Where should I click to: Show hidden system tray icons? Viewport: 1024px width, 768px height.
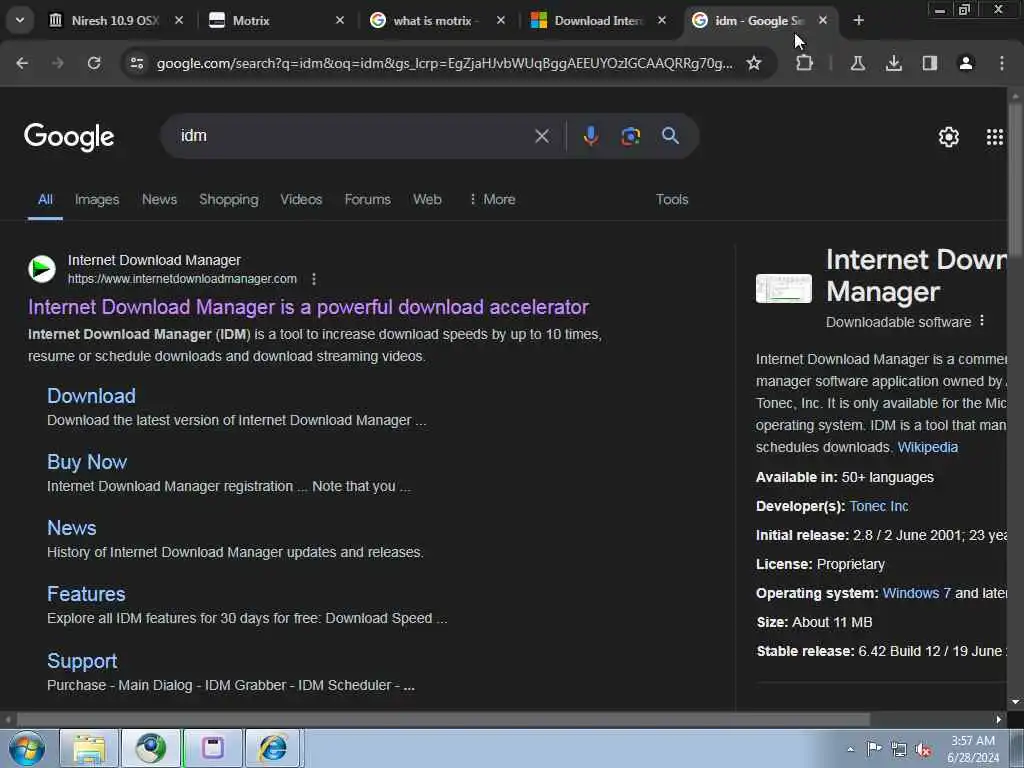click(x=850, y=748)
